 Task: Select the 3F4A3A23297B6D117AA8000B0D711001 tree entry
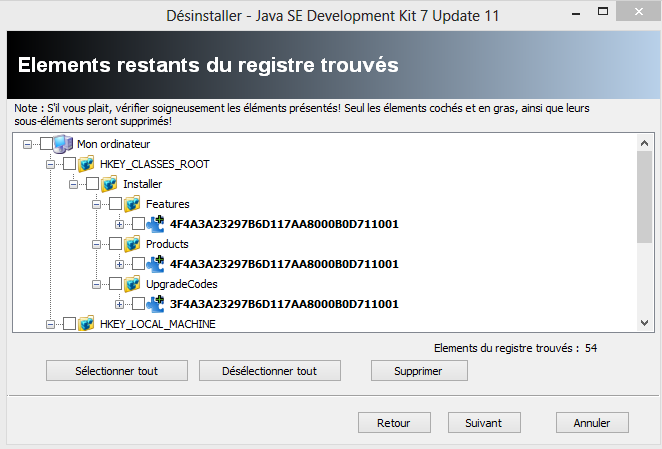[284, 304]
